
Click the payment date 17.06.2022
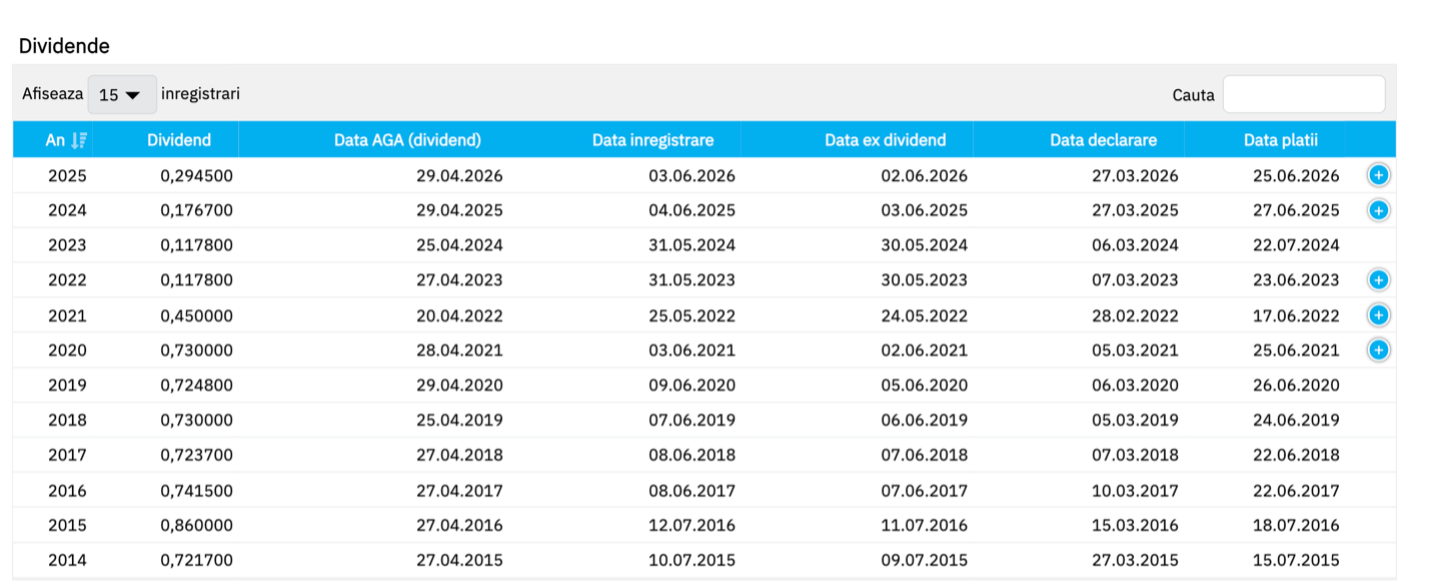[x=1296, y=316]
